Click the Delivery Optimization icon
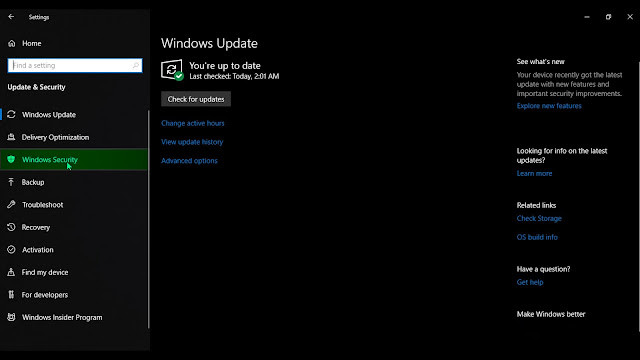640x360 pixels. click(11, 137)
